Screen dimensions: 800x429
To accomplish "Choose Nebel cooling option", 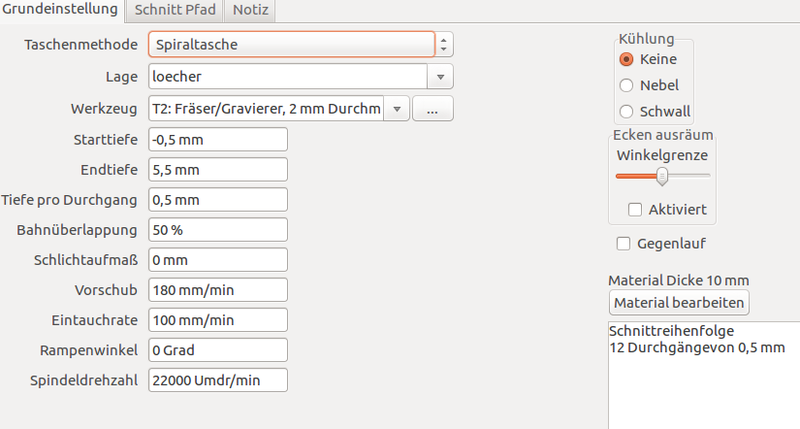I will click(627, 85).
